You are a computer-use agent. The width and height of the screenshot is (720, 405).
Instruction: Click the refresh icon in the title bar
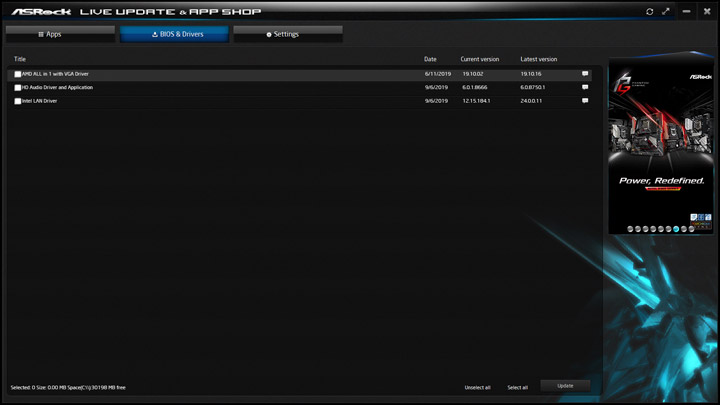click(x=649, y=11)
